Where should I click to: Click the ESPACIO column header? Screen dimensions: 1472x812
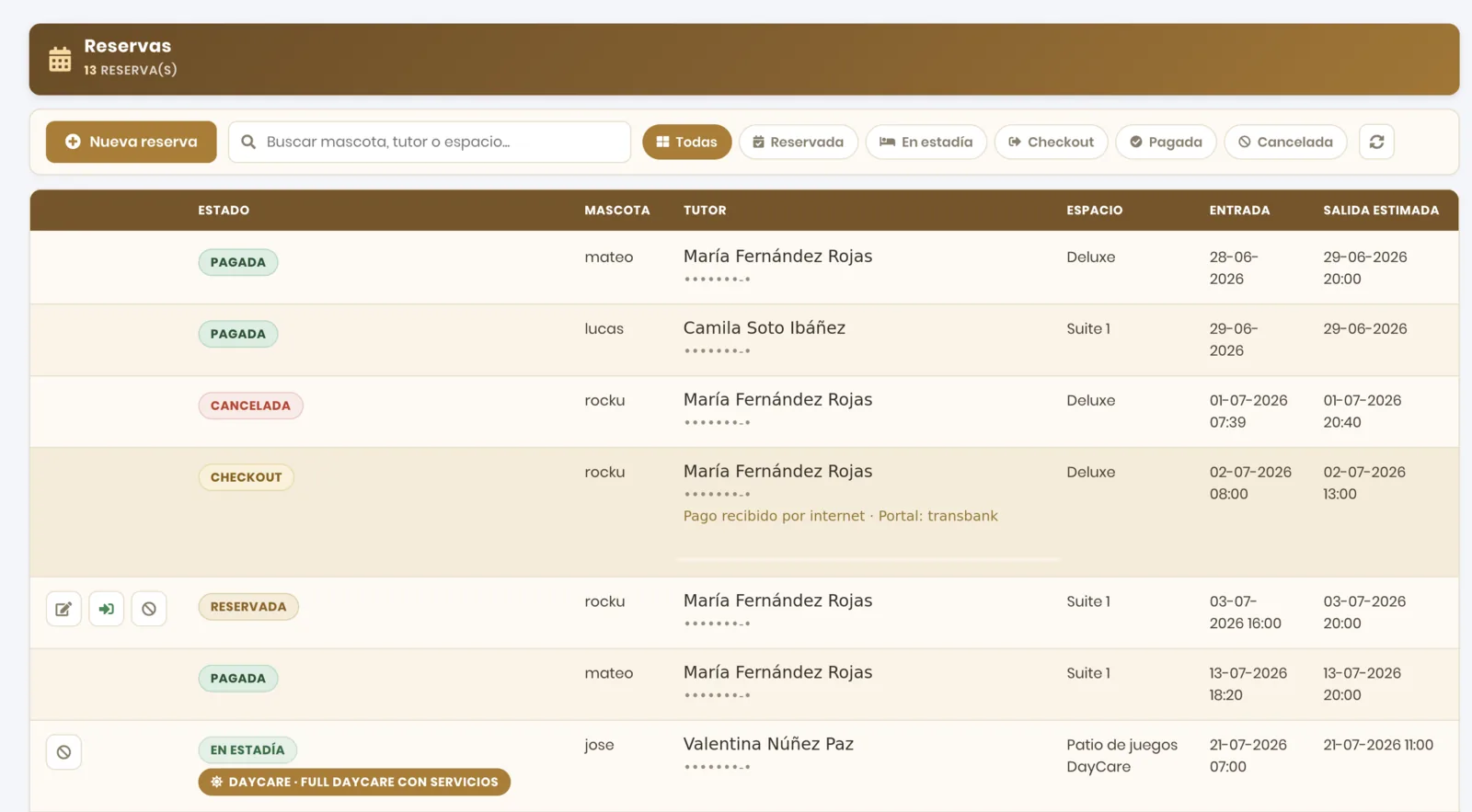[1095, 211]
